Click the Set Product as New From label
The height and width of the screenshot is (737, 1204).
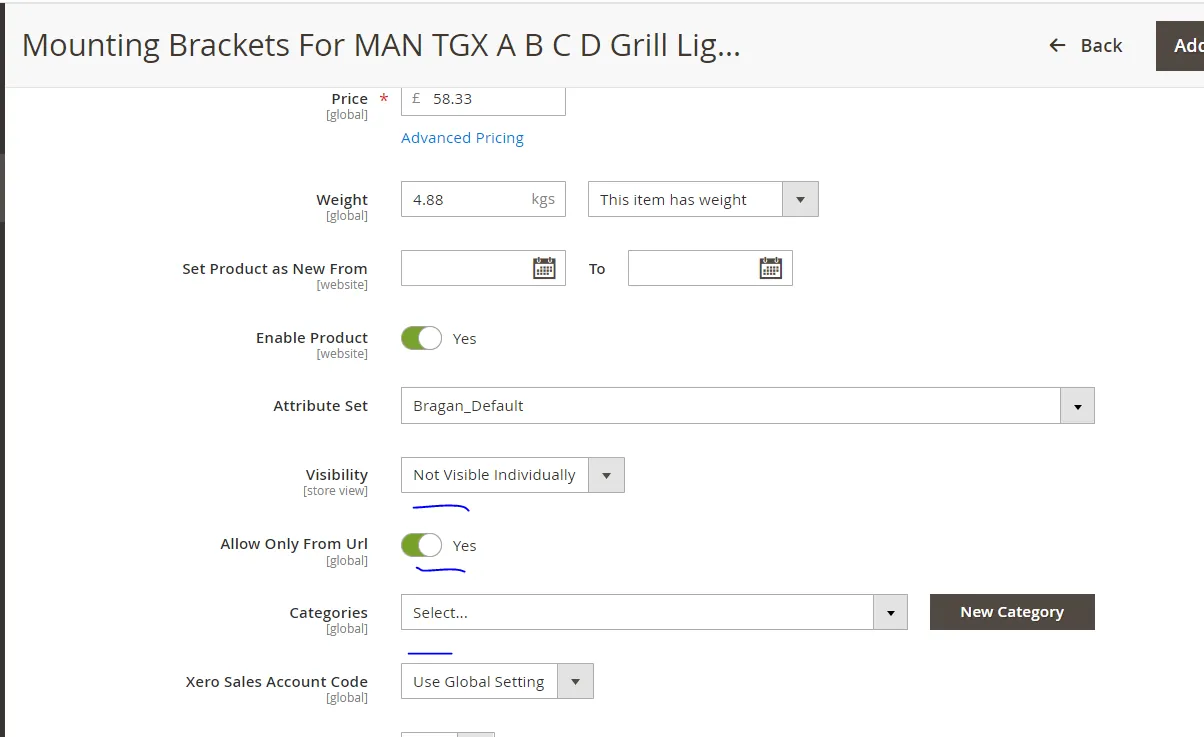click(x=275, y=269)
